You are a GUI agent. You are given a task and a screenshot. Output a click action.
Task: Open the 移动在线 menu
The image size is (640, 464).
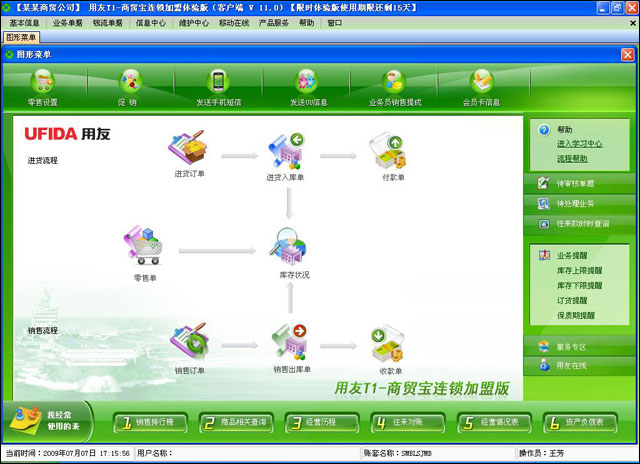tap(233, 23)
